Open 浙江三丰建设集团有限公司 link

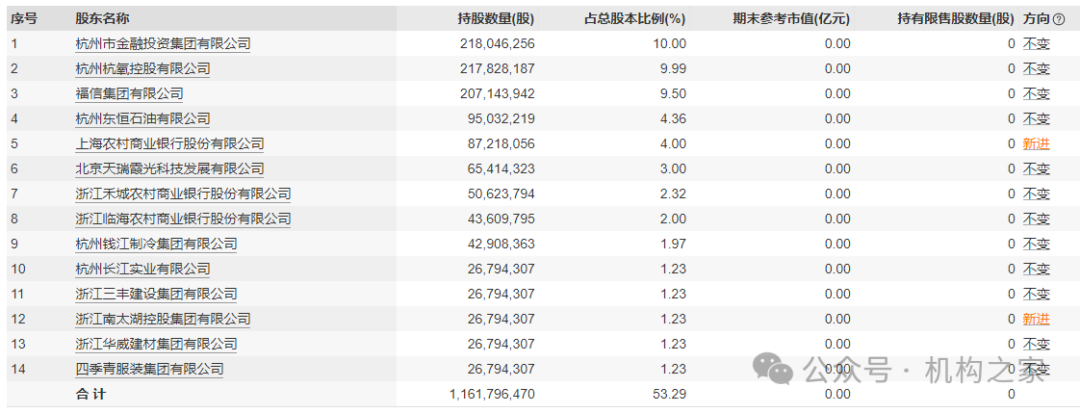click(156, 294)
